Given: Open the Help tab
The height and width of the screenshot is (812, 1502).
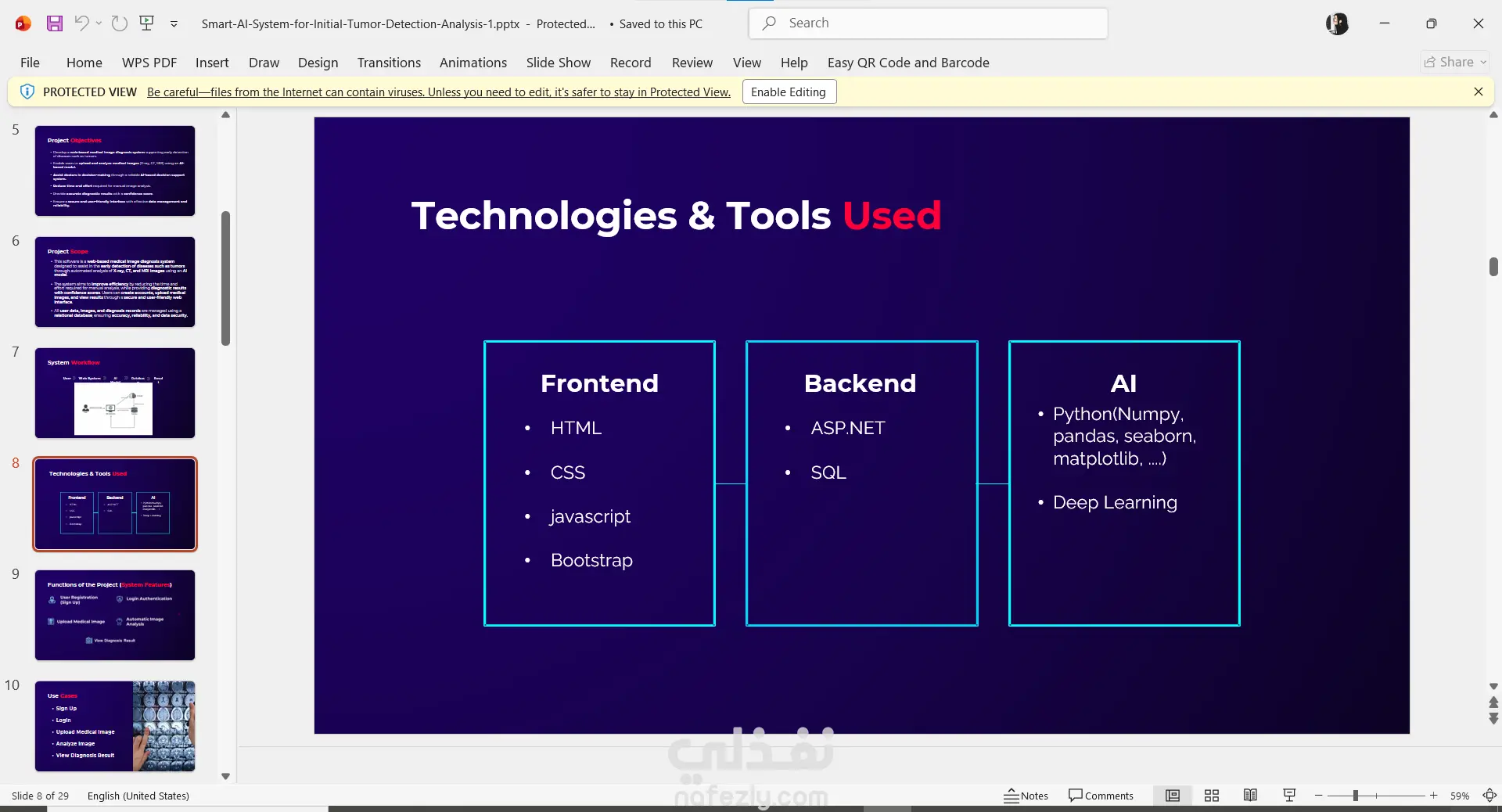Looking at the screenshot, I should tap(794, 63).
